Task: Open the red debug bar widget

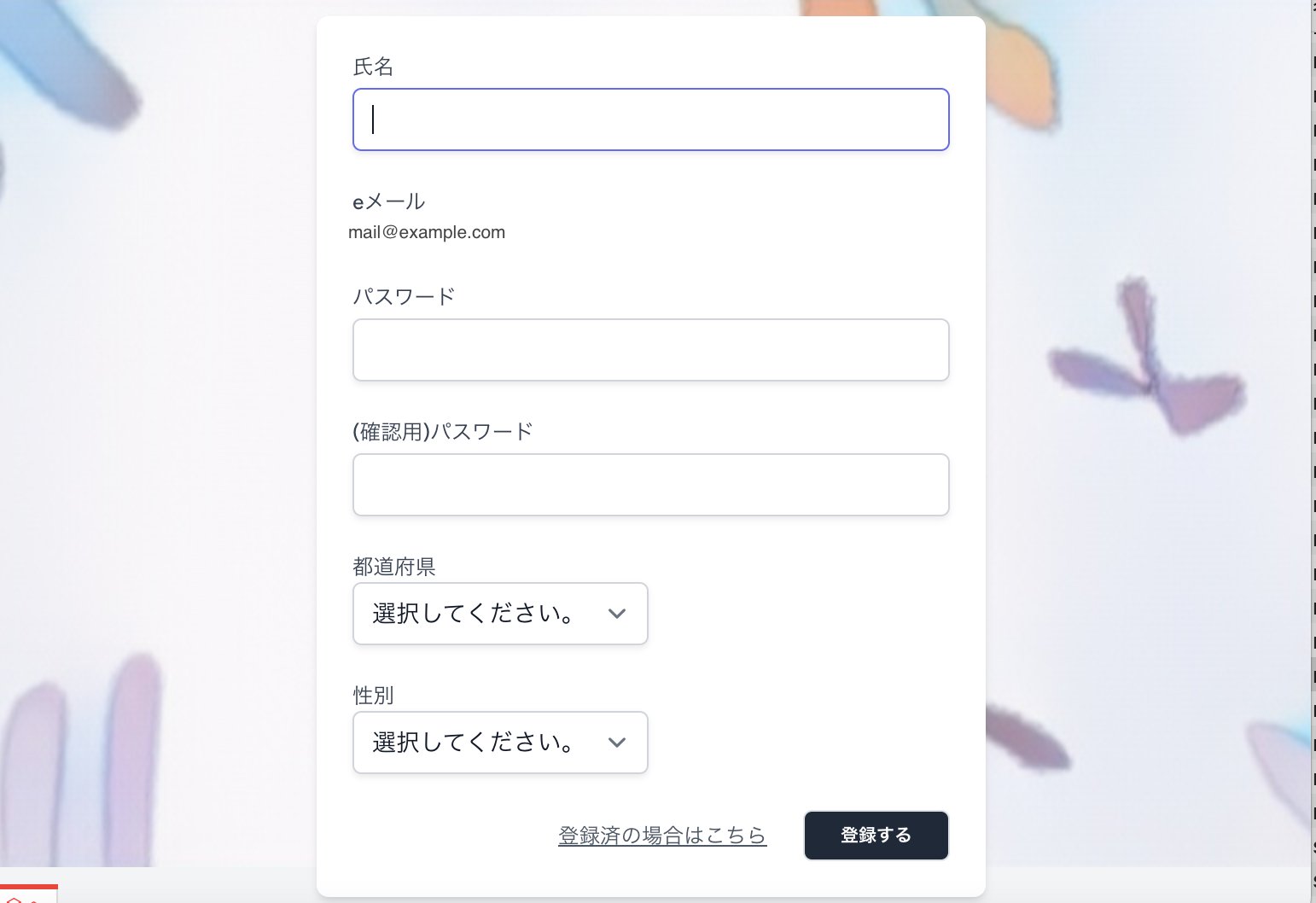Action: [x=28, y=894]
